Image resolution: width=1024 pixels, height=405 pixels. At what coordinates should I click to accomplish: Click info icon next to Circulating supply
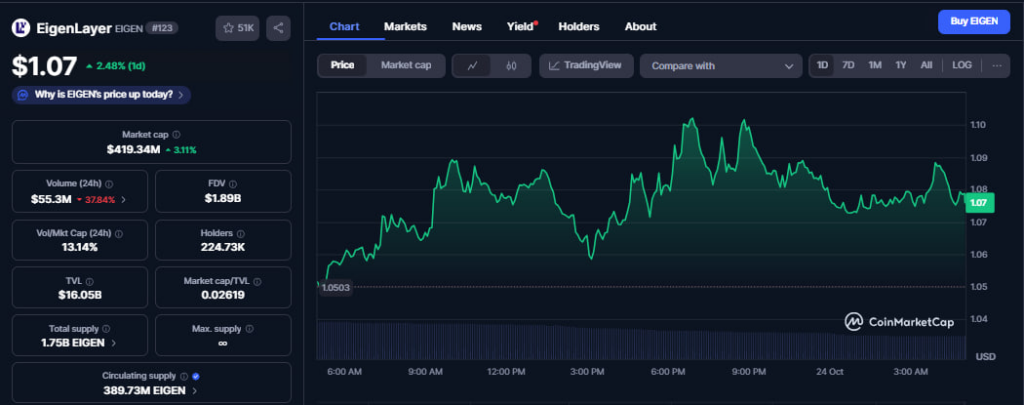click(184, 376)
